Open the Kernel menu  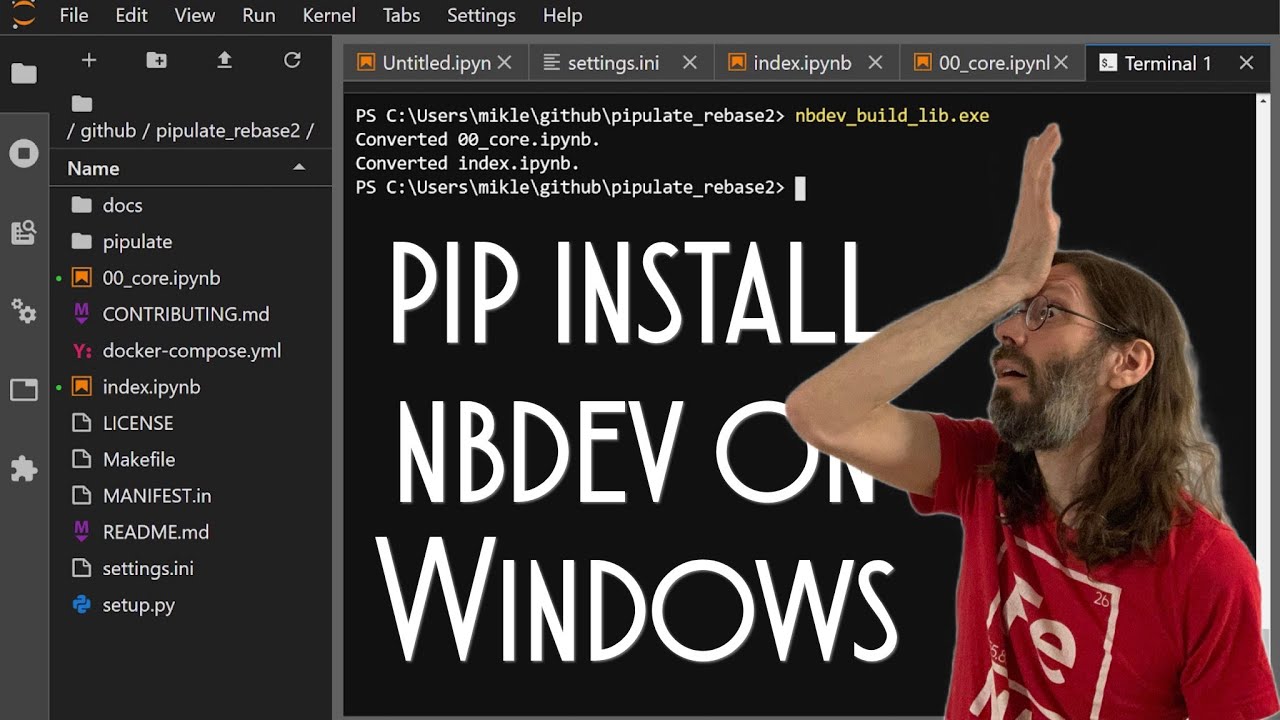[x=329, y=15]
